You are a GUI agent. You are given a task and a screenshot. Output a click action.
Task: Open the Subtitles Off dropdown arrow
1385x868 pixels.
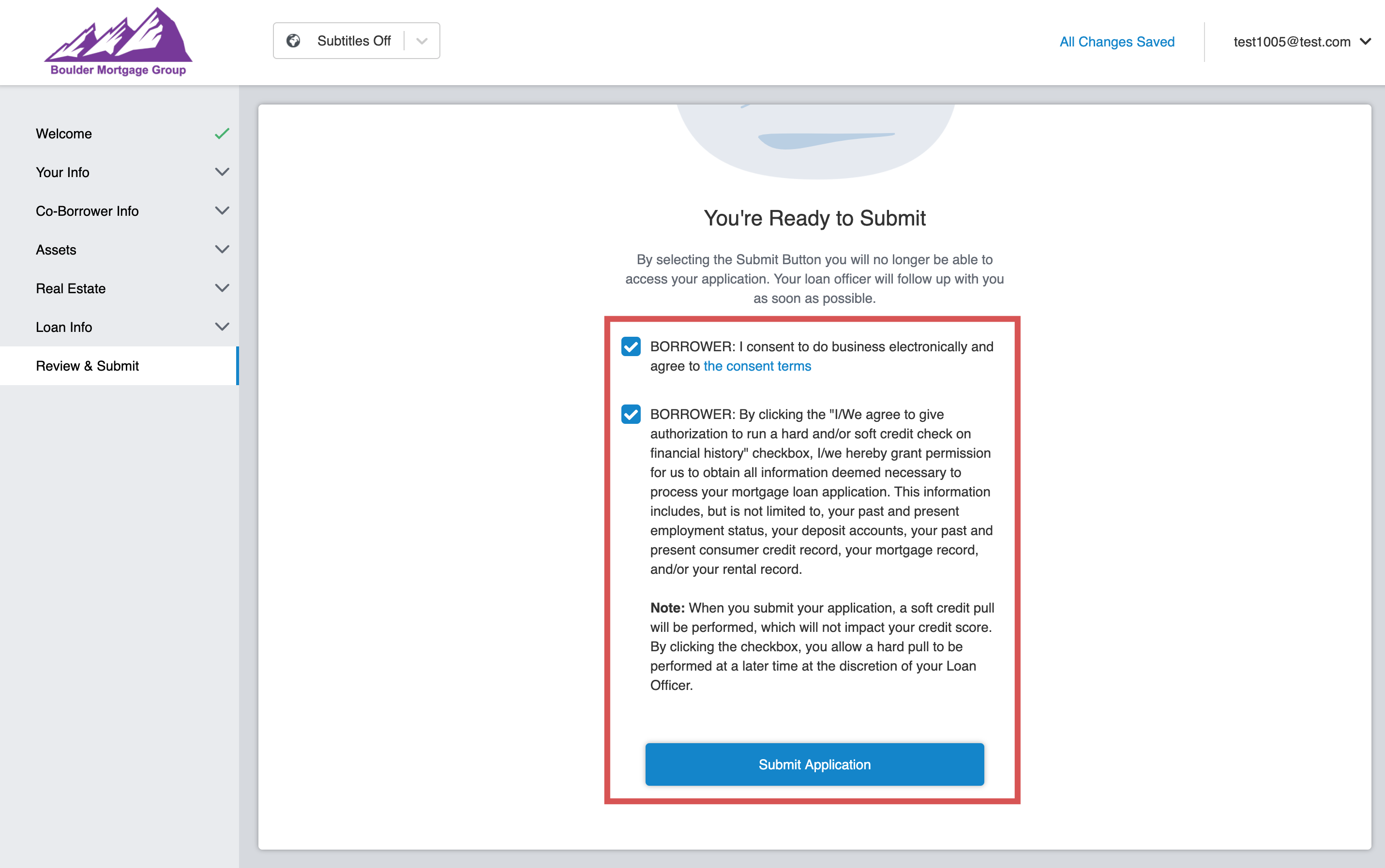(422, 41)
